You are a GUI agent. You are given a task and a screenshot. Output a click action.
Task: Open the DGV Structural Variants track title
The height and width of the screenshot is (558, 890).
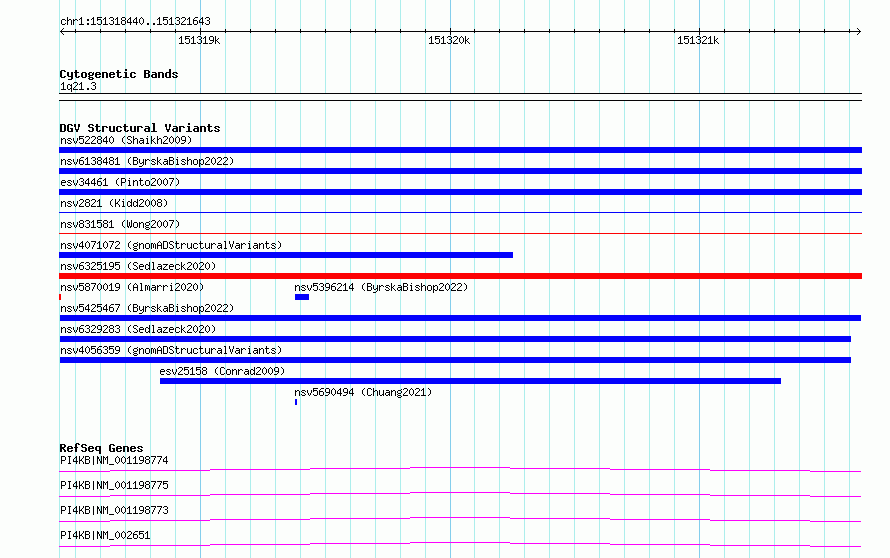[140, 128]
